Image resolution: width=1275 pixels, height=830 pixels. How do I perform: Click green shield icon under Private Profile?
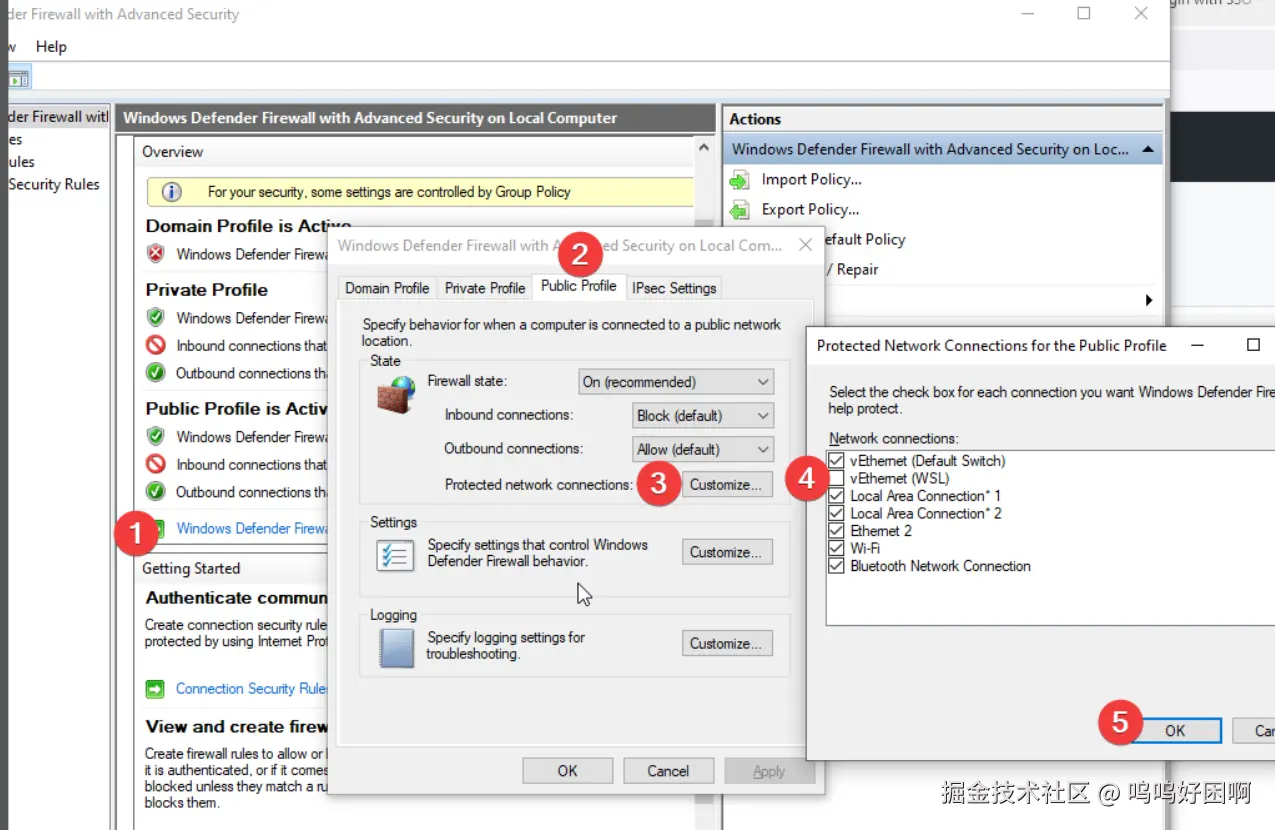pos(155,318)
